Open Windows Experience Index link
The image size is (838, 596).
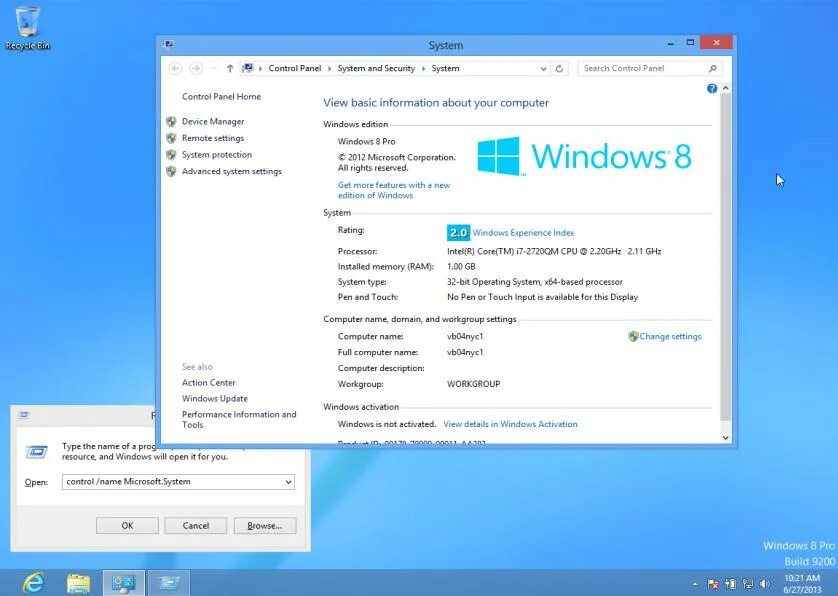coord(523,233)
